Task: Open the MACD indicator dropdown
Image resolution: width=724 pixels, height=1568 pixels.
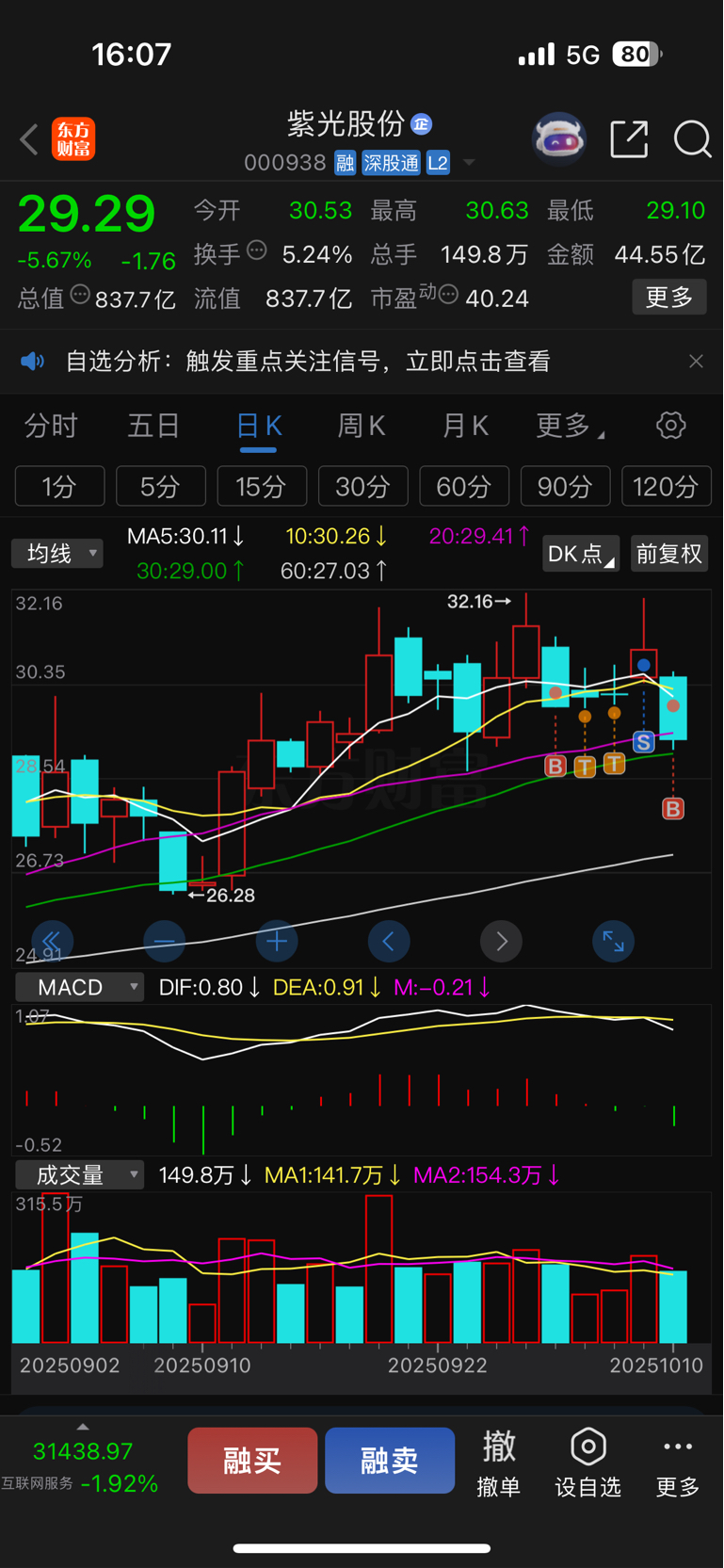Action: 79,987
